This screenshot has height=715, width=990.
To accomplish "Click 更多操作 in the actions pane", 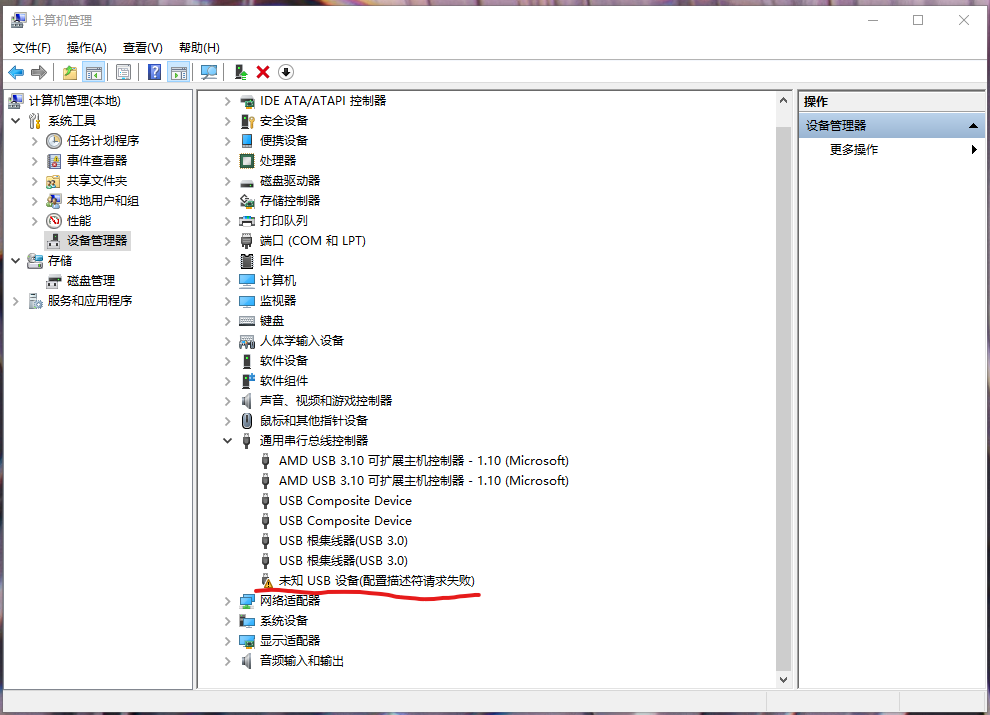I will [x=854, y=150].
